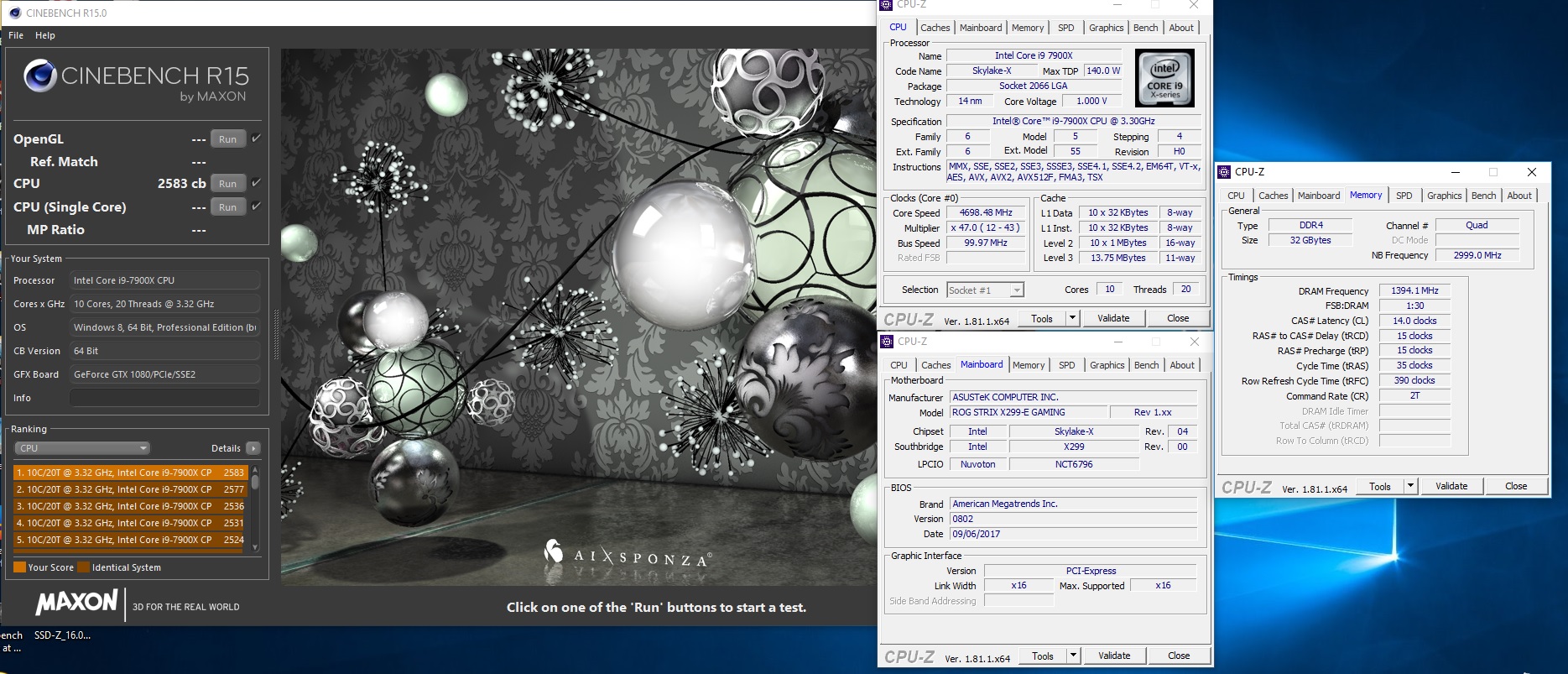The height and width of the screenshot is (674, 1568).
Task: Click the OS field showing Windows 8
Action: pyautogui.click(x=164, y=327)
